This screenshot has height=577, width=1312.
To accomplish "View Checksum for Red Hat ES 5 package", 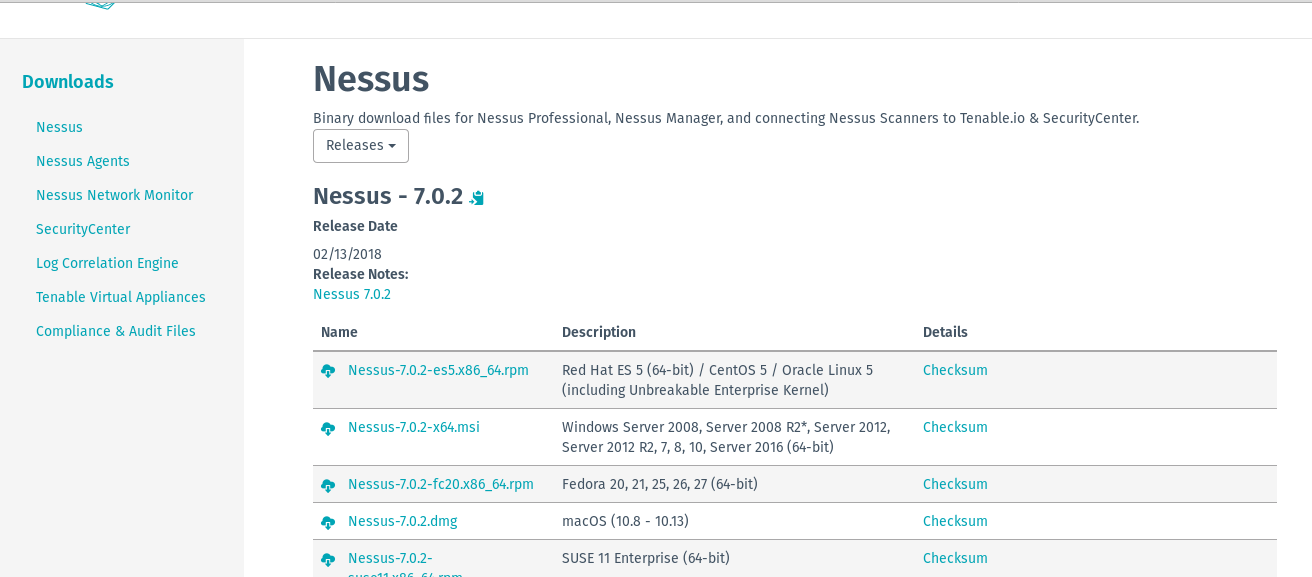I will tap(955, 370).
